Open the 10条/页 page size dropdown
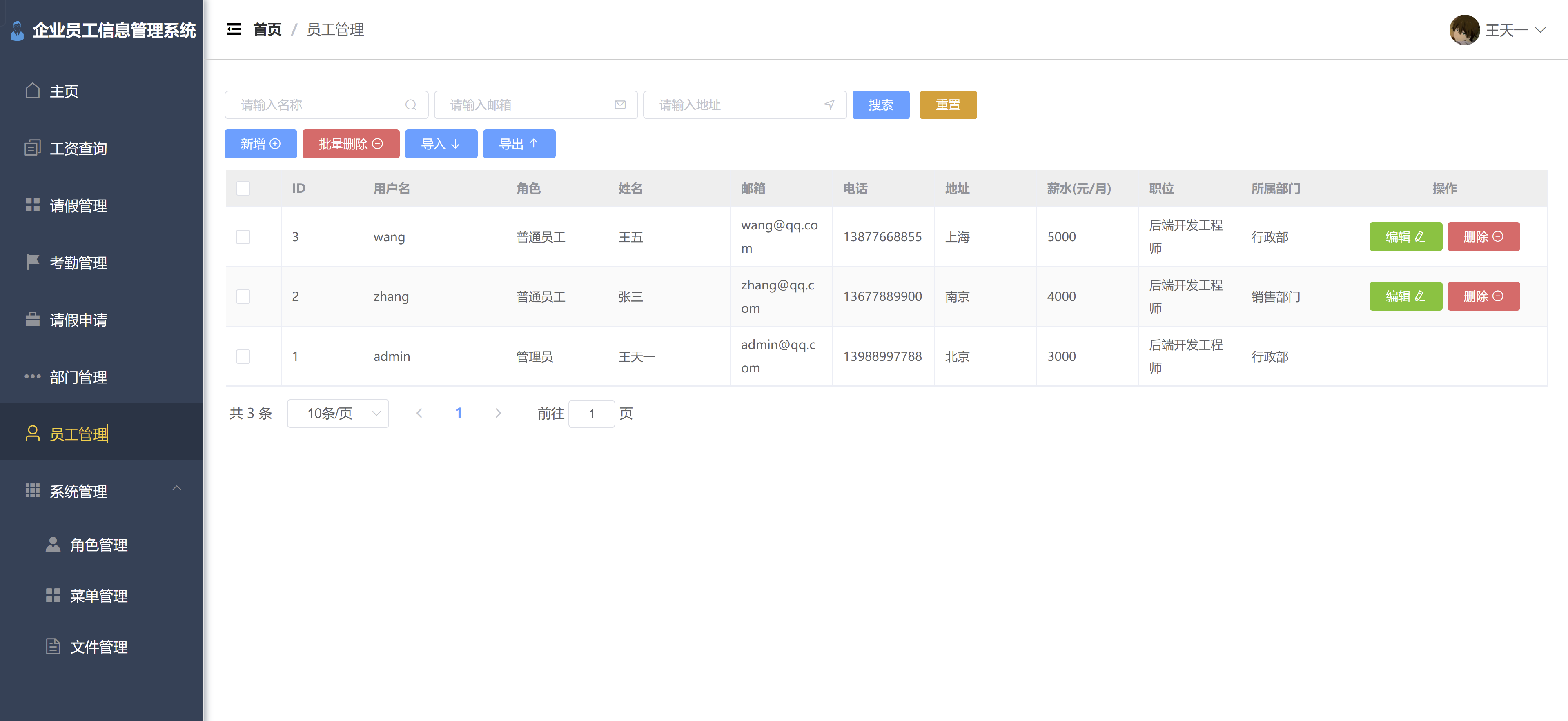The width and height of the screenshot is (1568, 721). pos(338,414)
